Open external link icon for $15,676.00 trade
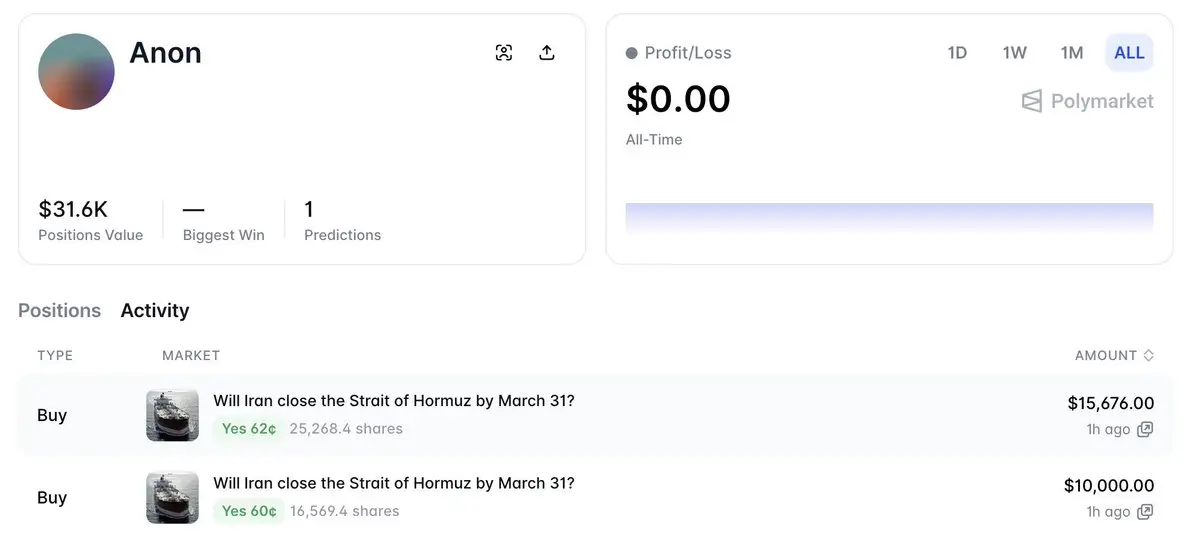 (1145, 429)
